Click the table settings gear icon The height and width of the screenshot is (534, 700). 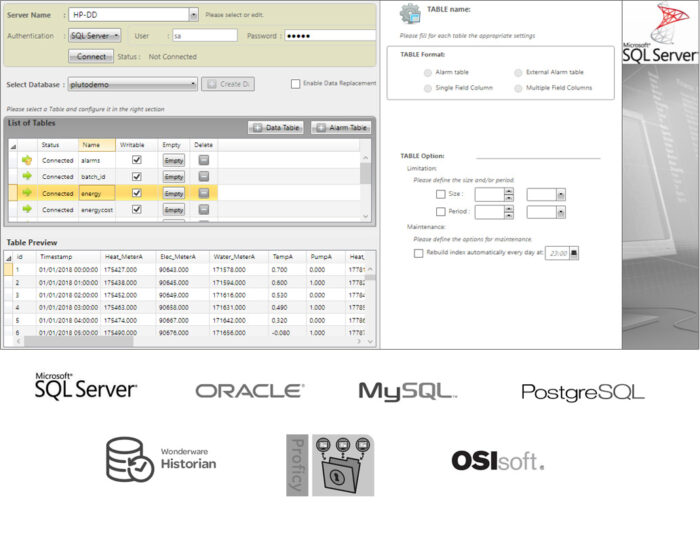pos(410,14)
